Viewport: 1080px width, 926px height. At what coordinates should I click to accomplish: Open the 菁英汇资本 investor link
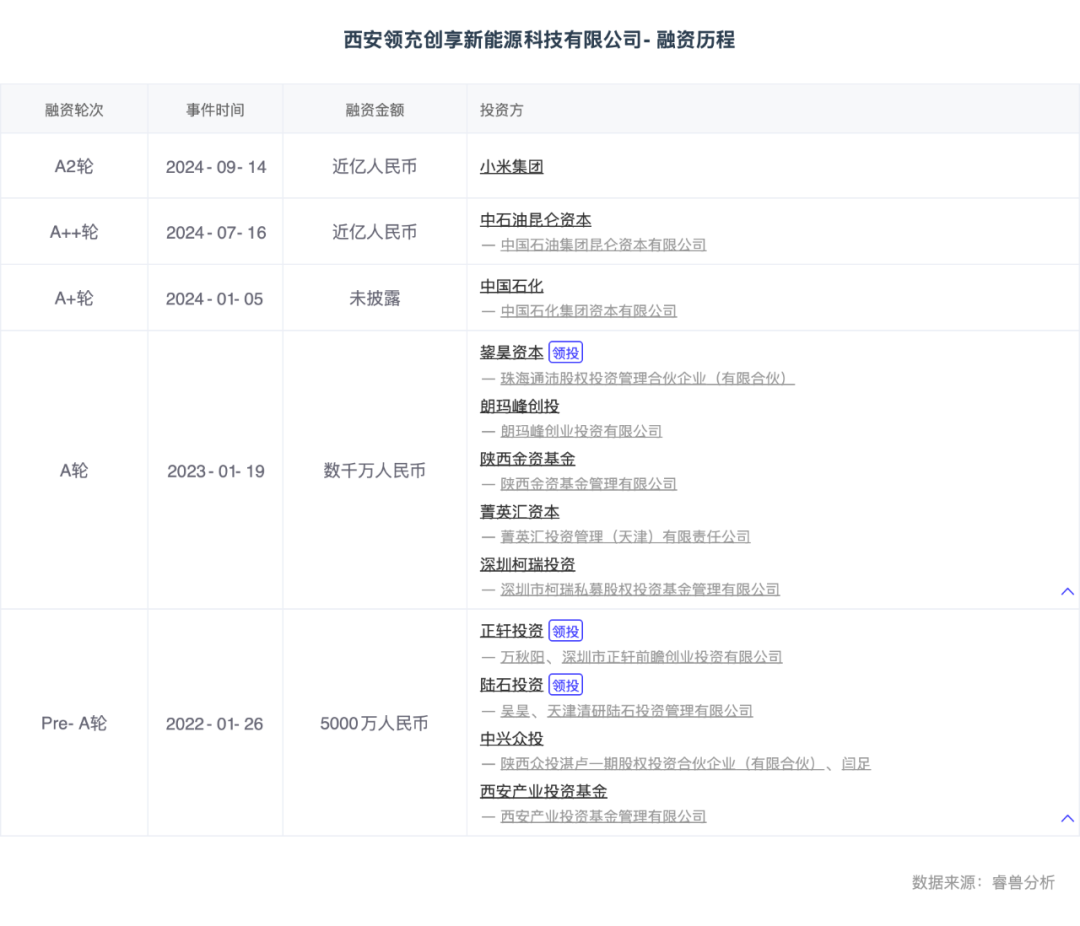520,512
